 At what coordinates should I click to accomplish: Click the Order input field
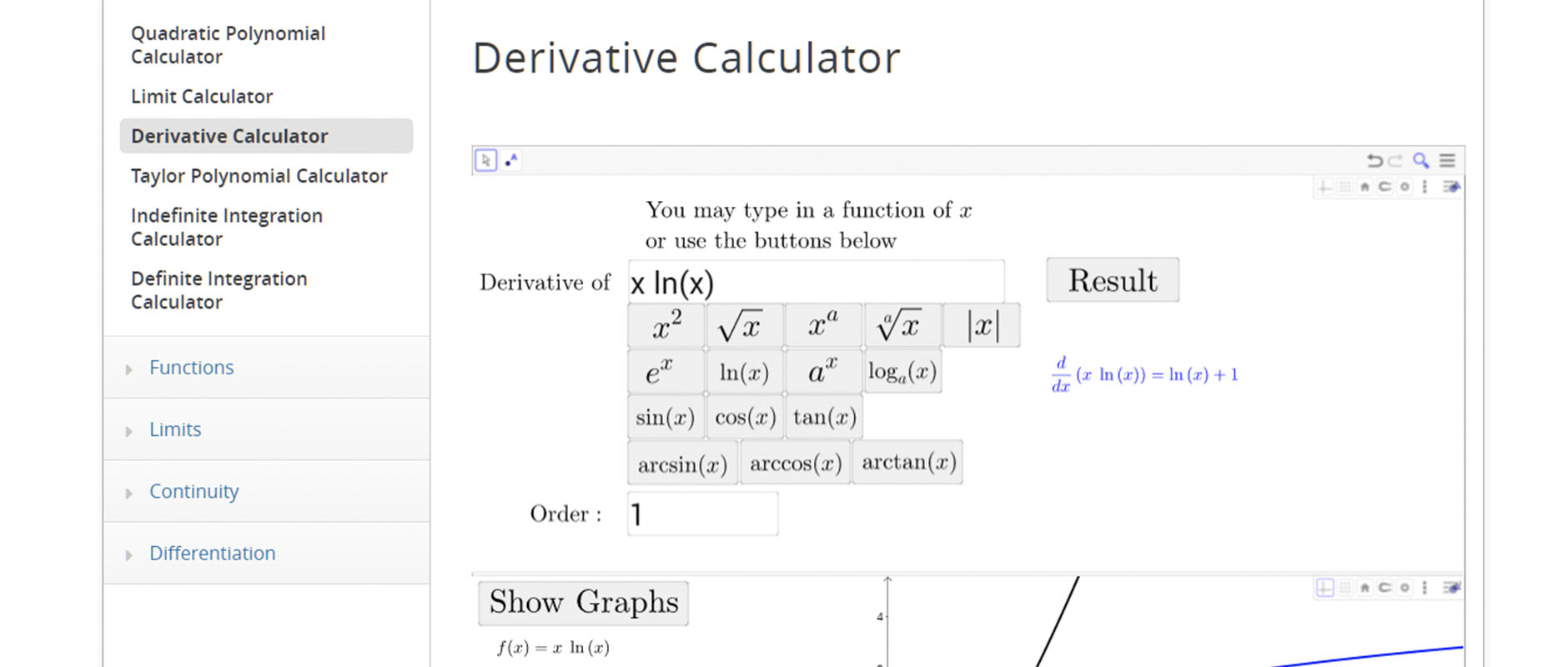point(702,514)
